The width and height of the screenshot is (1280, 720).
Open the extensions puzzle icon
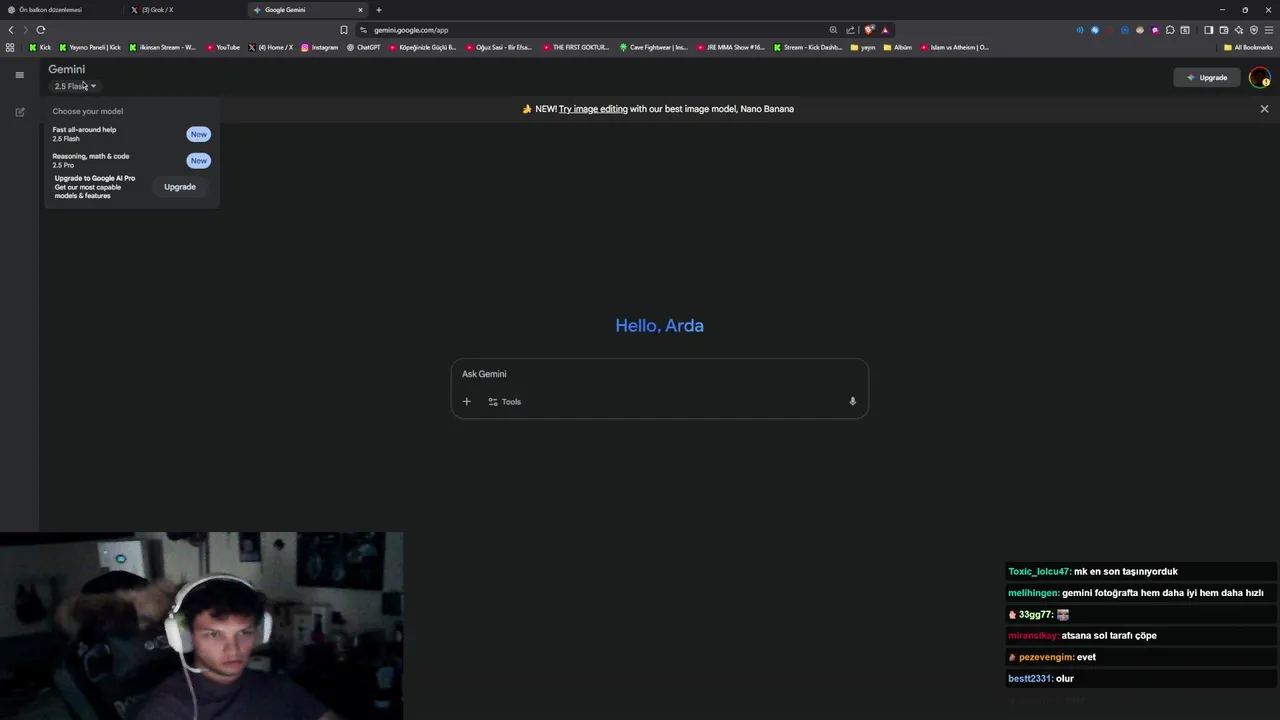tap(1170, 30)
